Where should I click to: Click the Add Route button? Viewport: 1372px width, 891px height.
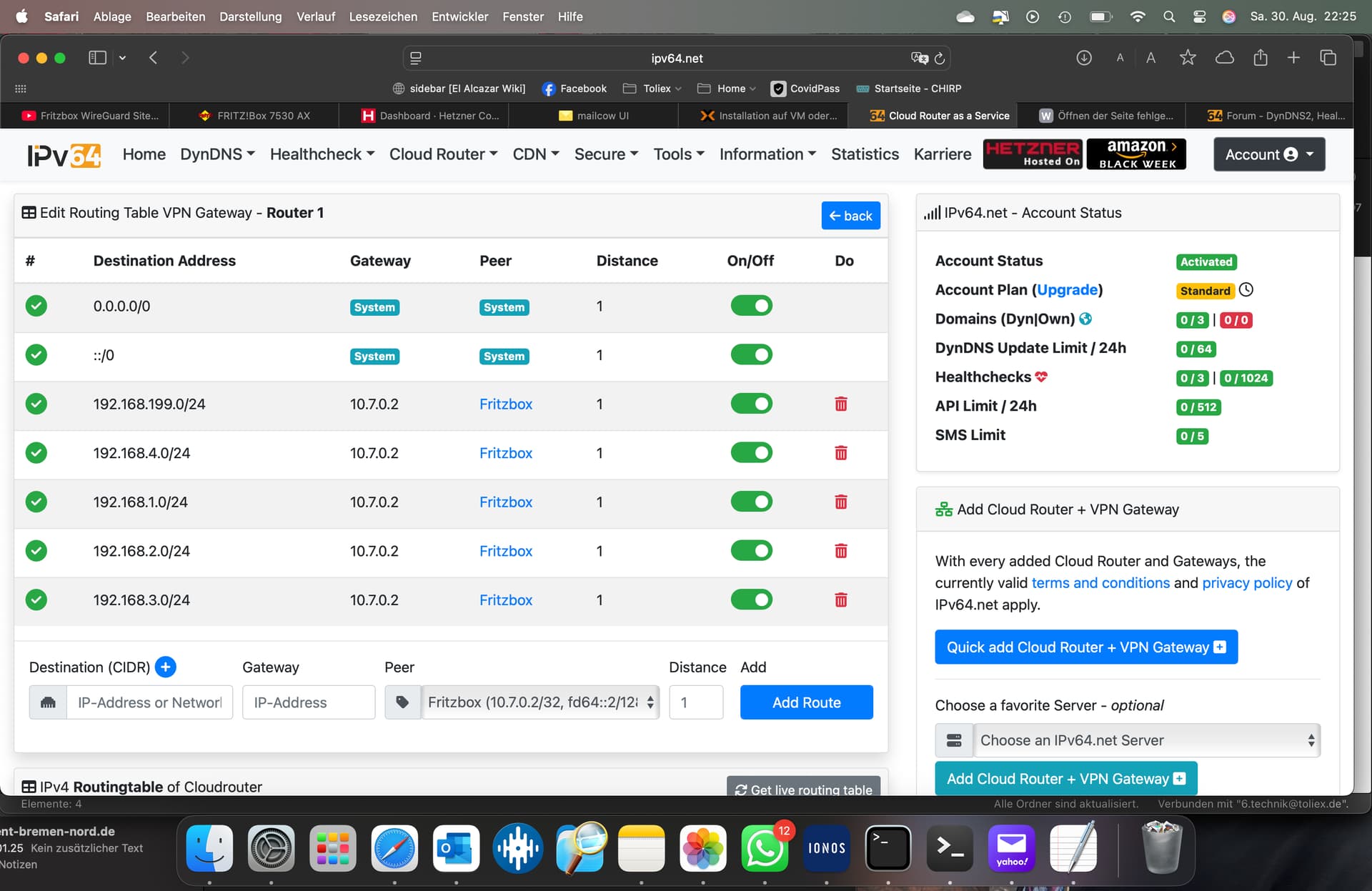[806, 702]
